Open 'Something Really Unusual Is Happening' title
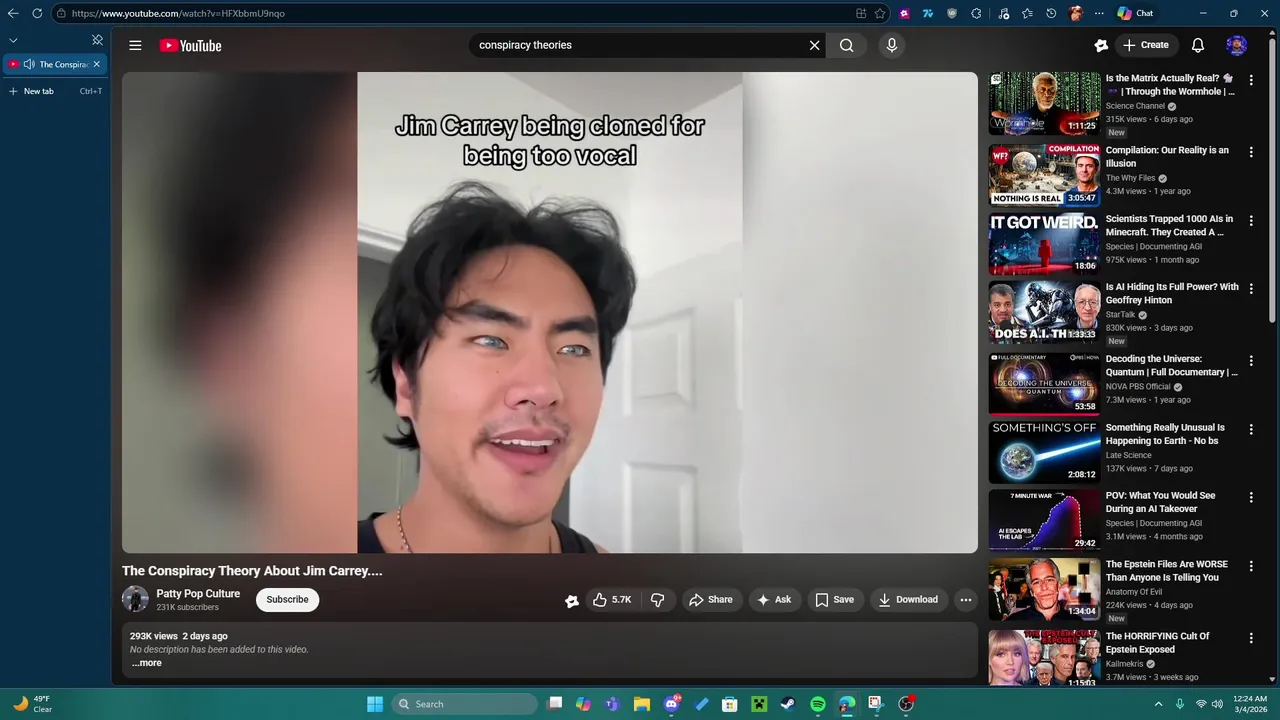This screenshot has width=1280, height=720. (1165, 434)
